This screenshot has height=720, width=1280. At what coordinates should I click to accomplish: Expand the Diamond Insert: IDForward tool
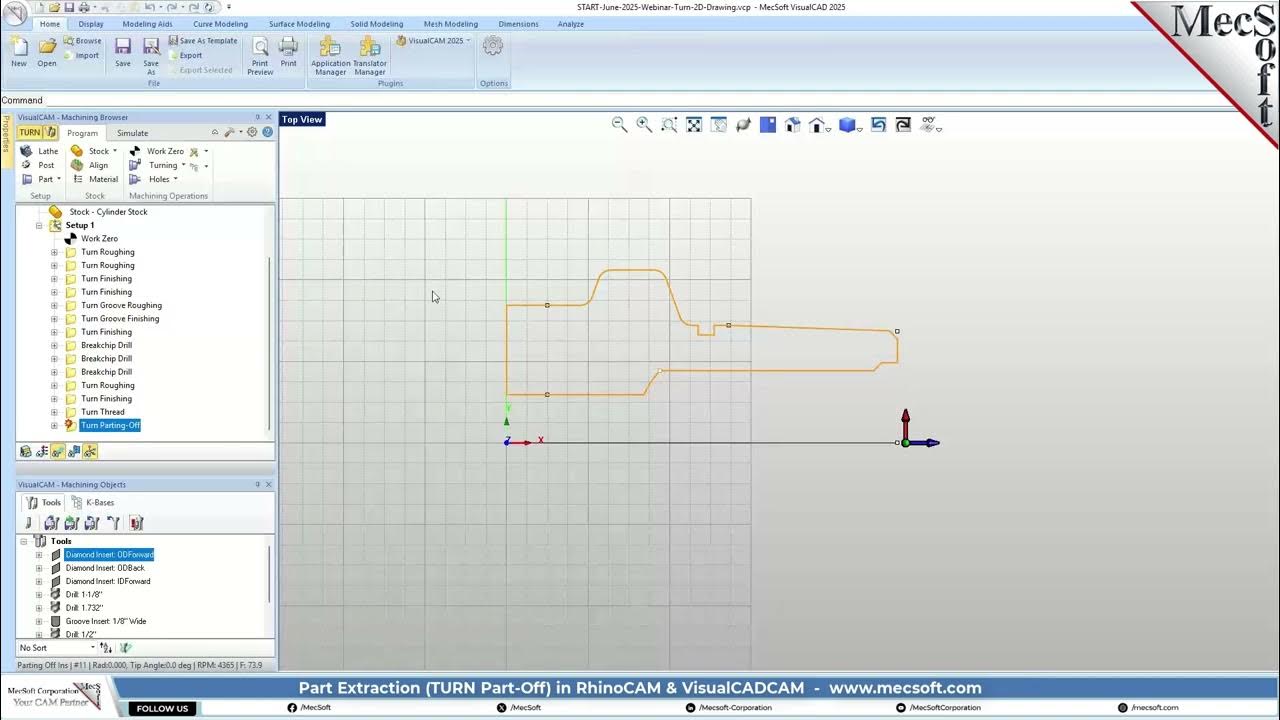(x=39, y=581)
